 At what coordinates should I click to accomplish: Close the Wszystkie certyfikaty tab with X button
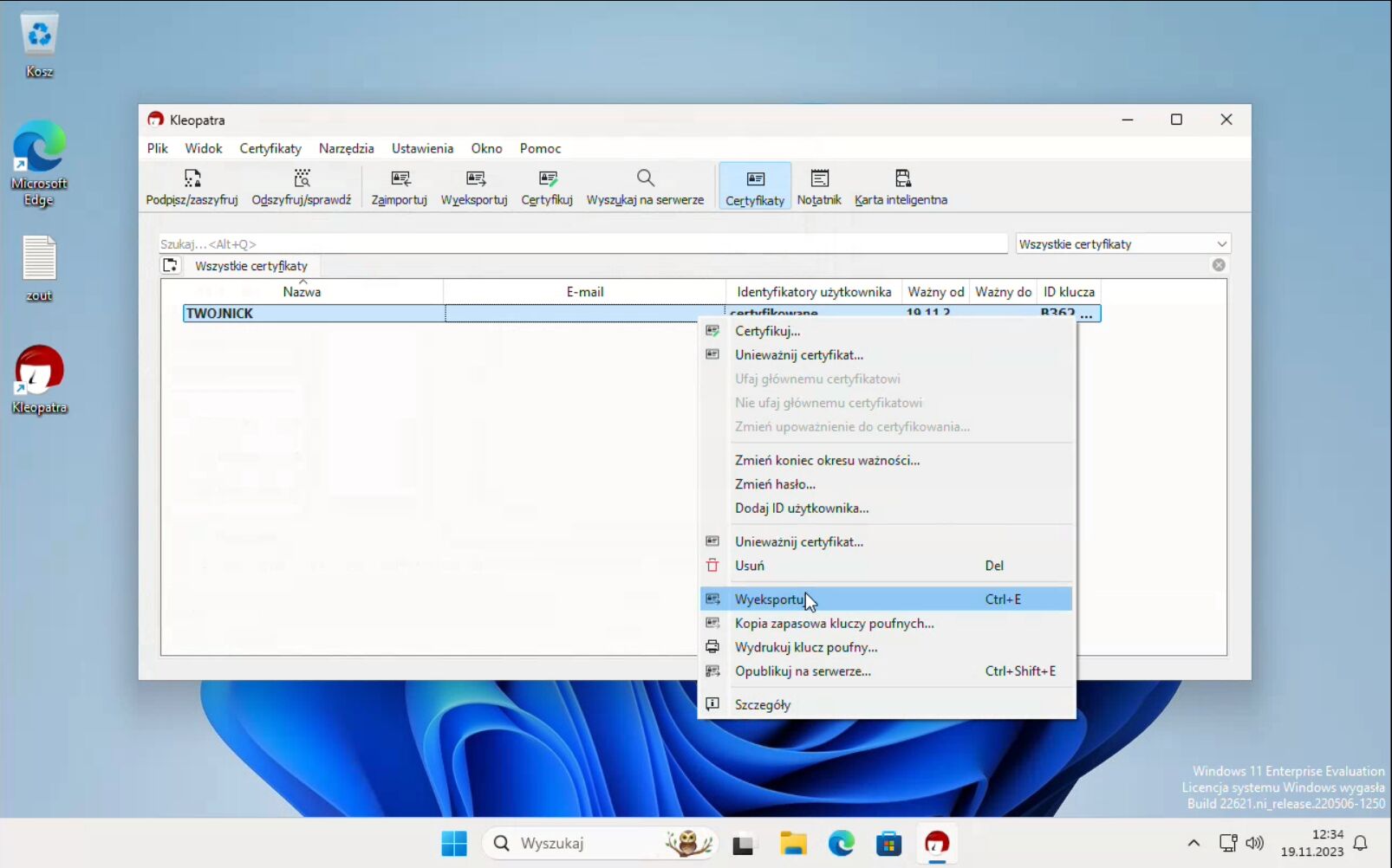coord(1219,265)
